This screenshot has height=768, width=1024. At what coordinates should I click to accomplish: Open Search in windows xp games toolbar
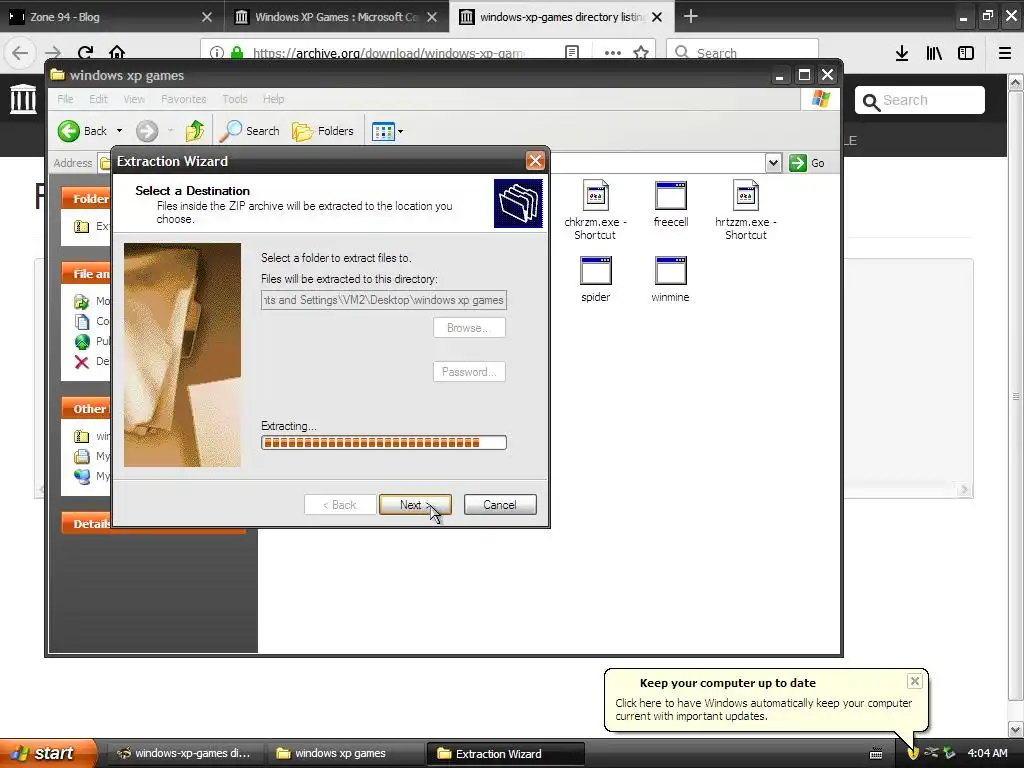[x=249, y=131]
